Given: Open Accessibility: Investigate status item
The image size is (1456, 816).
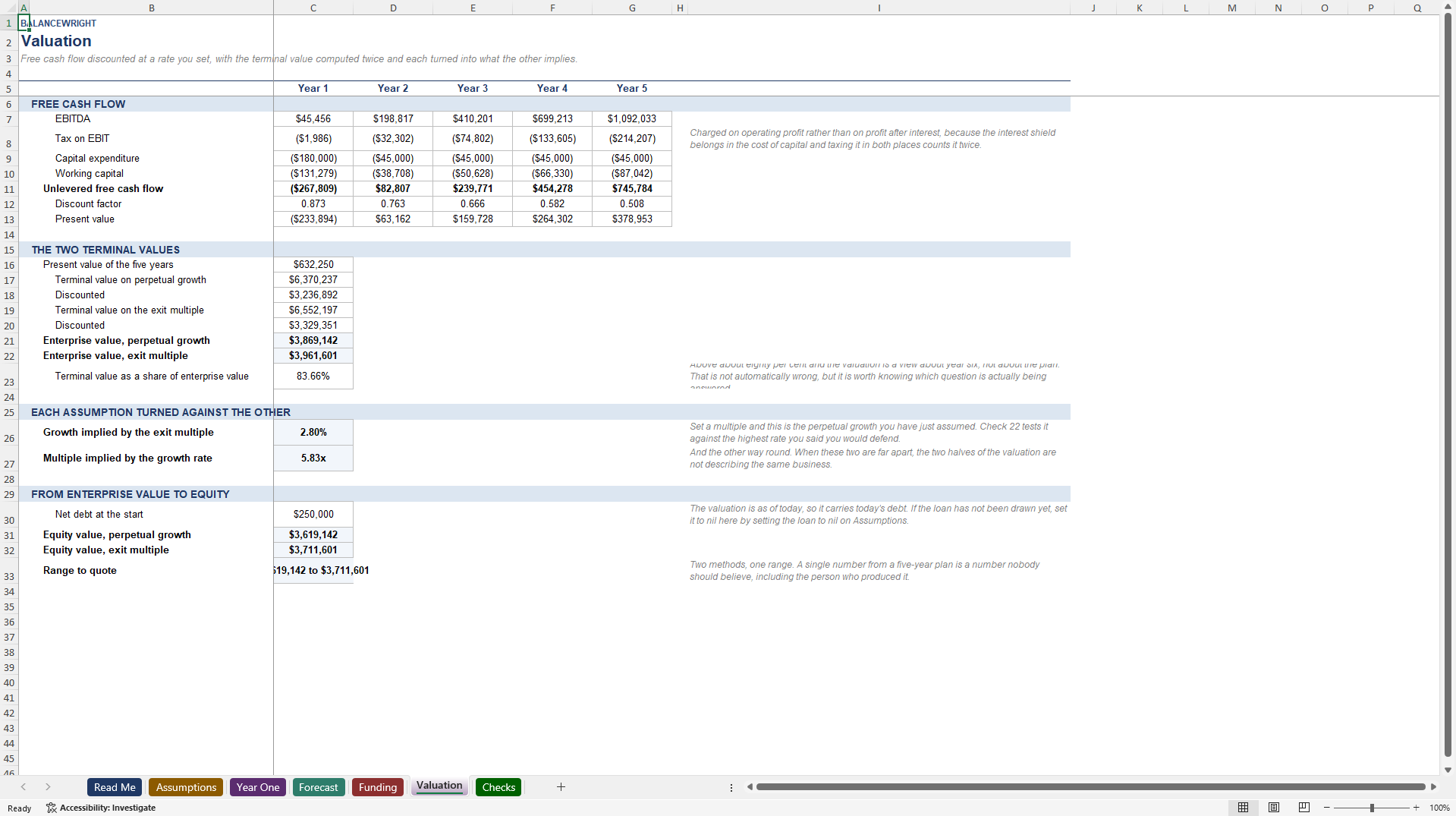Looking at the screenshot, I should click(x=101, y=808).
